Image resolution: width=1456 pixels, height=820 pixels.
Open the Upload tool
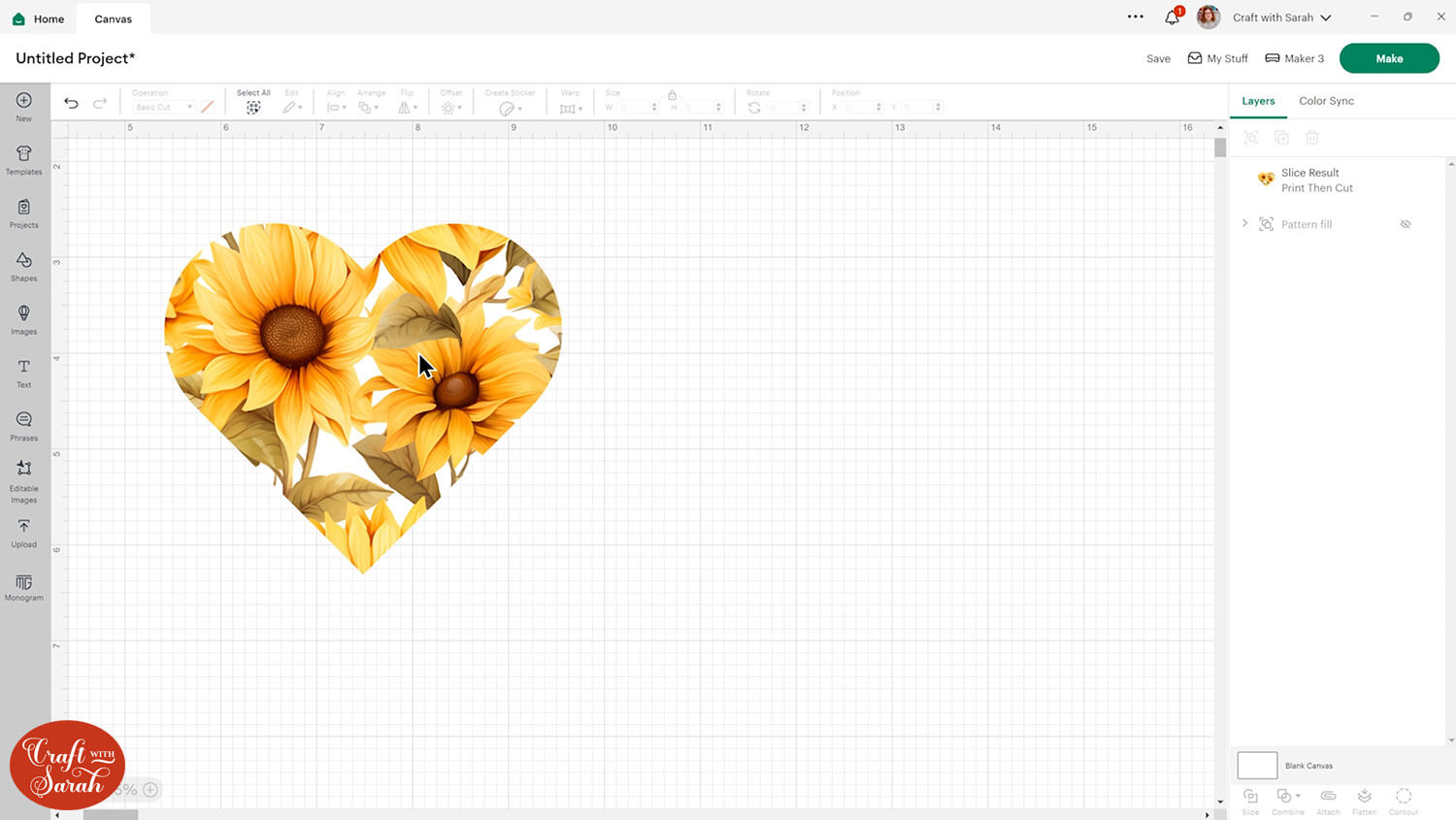coord(24,533)
